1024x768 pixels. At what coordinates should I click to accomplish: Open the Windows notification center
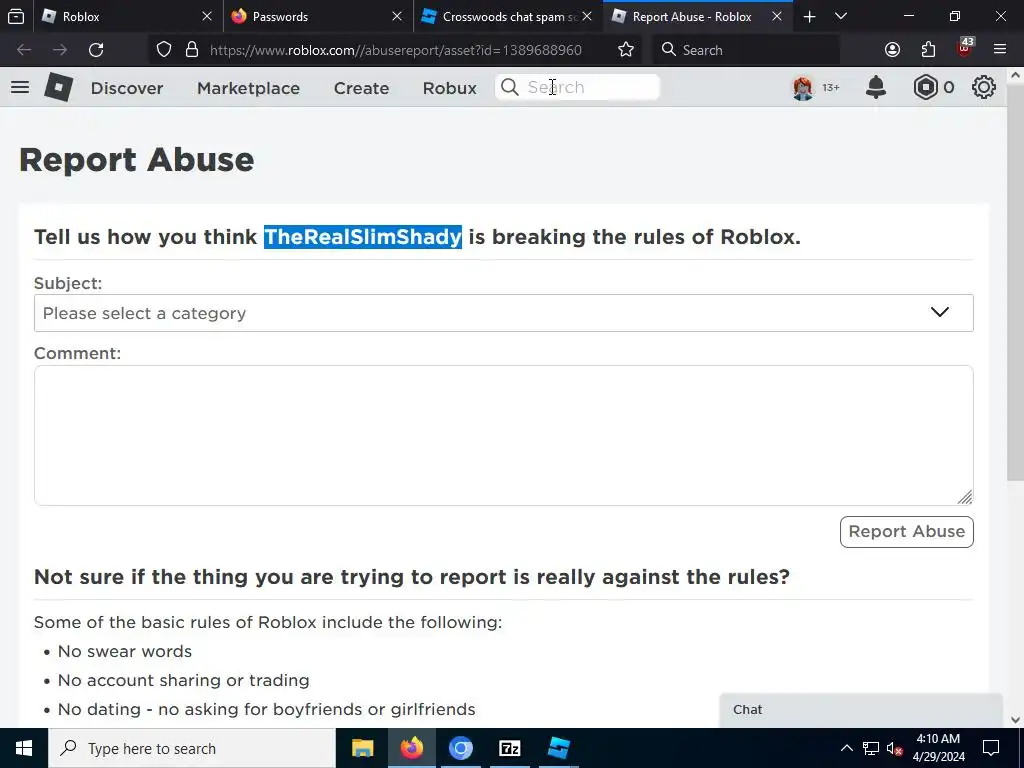pyautogui.click(x=991, y=748)
